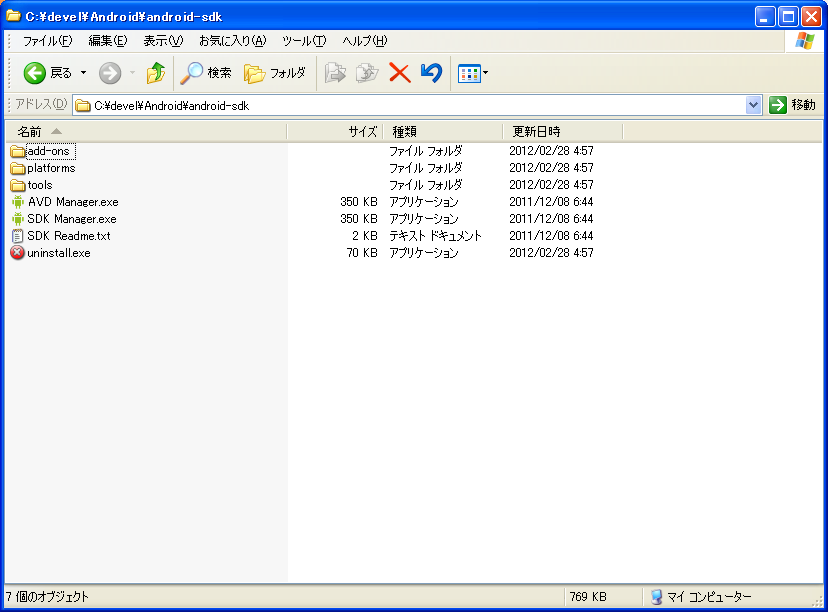Expand the address bar dropdown arrow
Image resolution: width=828 pixels, height=612 pixels.
click(x=754, y=105)
